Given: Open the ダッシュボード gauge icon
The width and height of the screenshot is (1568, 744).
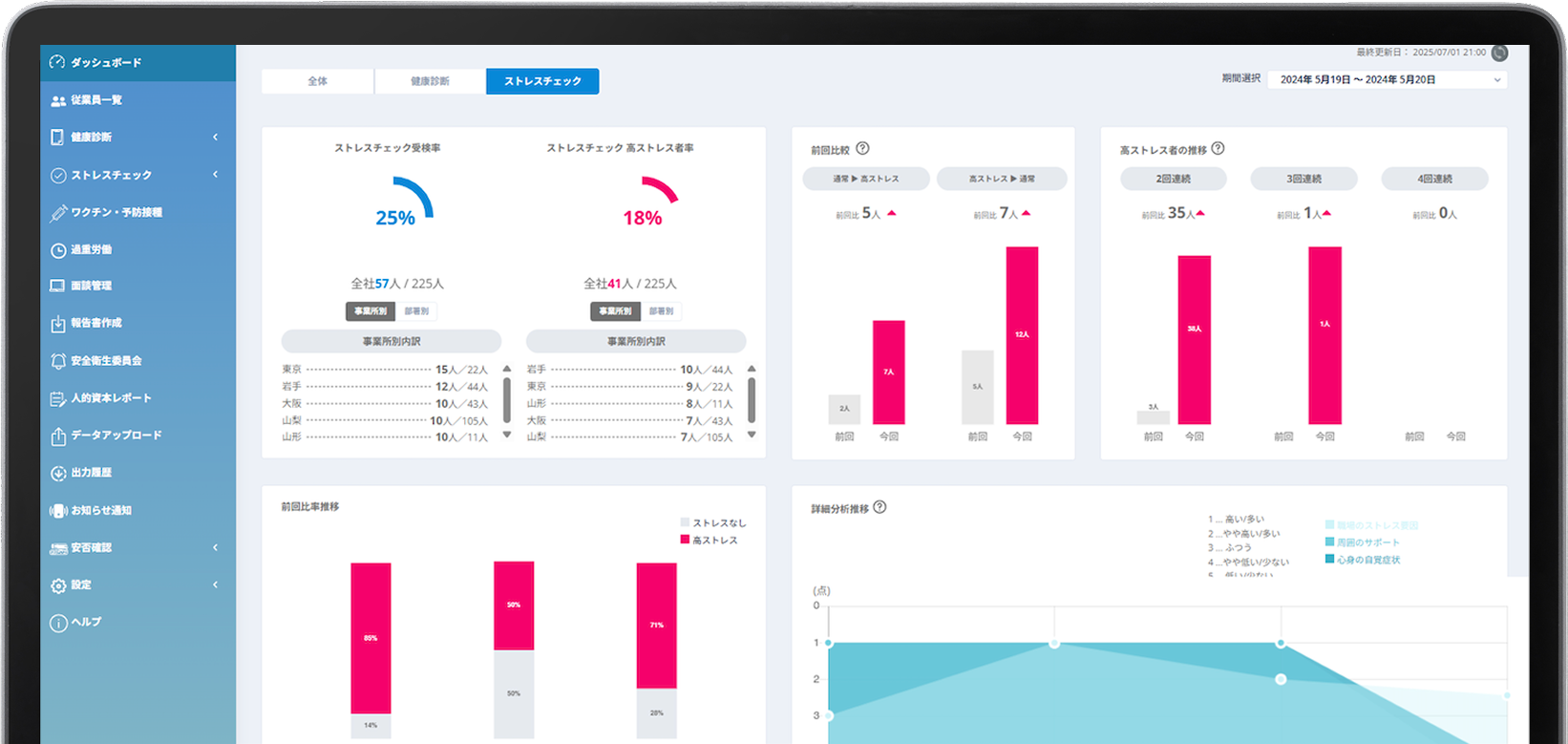Looking at the screenshot, I should click(57, 62).
